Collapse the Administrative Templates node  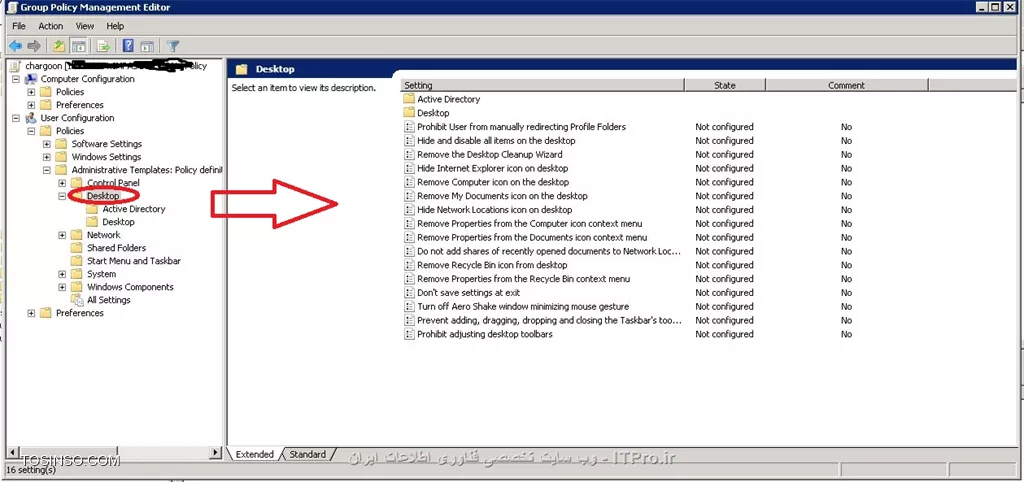pyautogui.click(x=46, y=170)
